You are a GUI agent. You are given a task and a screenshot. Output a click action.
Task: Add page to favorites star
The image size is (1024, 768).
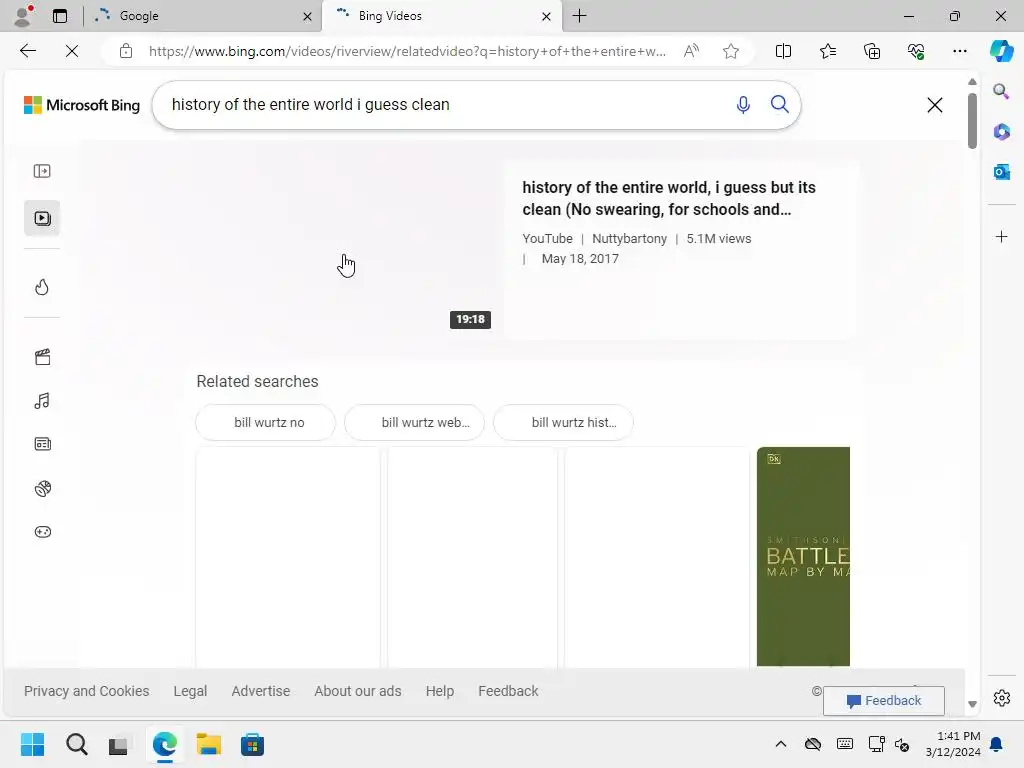pyautogui.click(x=731, y=51)
